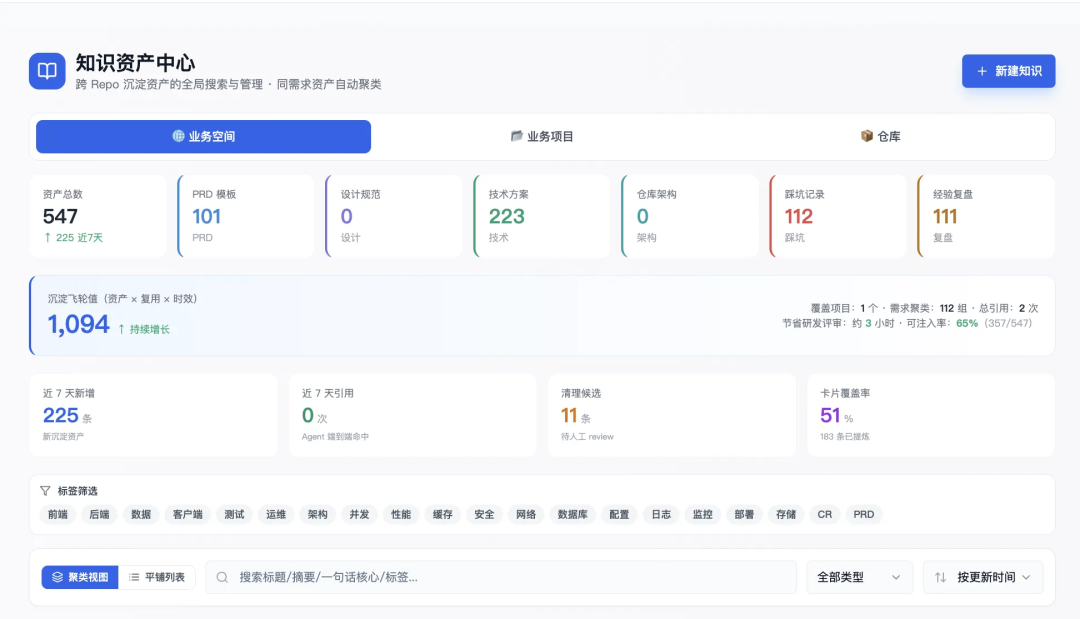Open the 按更新时间 sort dropdown
This screenshot has width=1080, height=619.
tap(984, 577)
